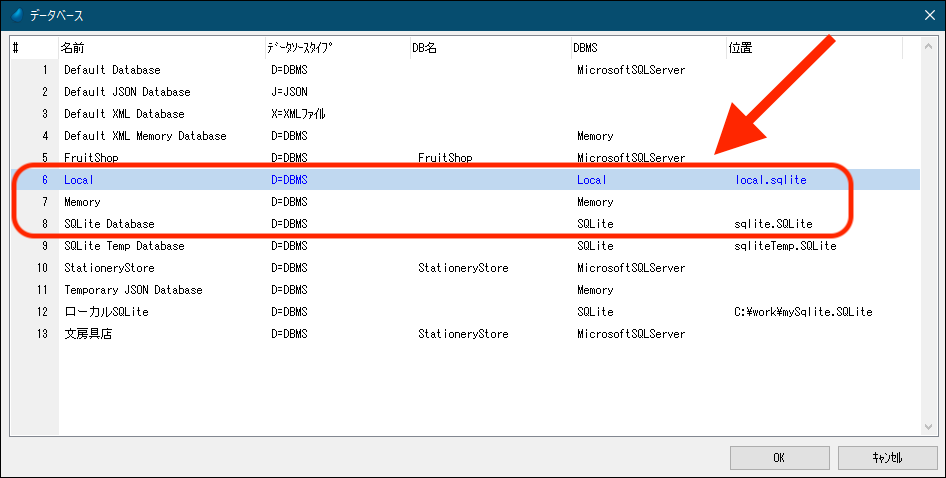Select the ローカルSQLite database entry

pyautogui.click(x=106, y=312)
